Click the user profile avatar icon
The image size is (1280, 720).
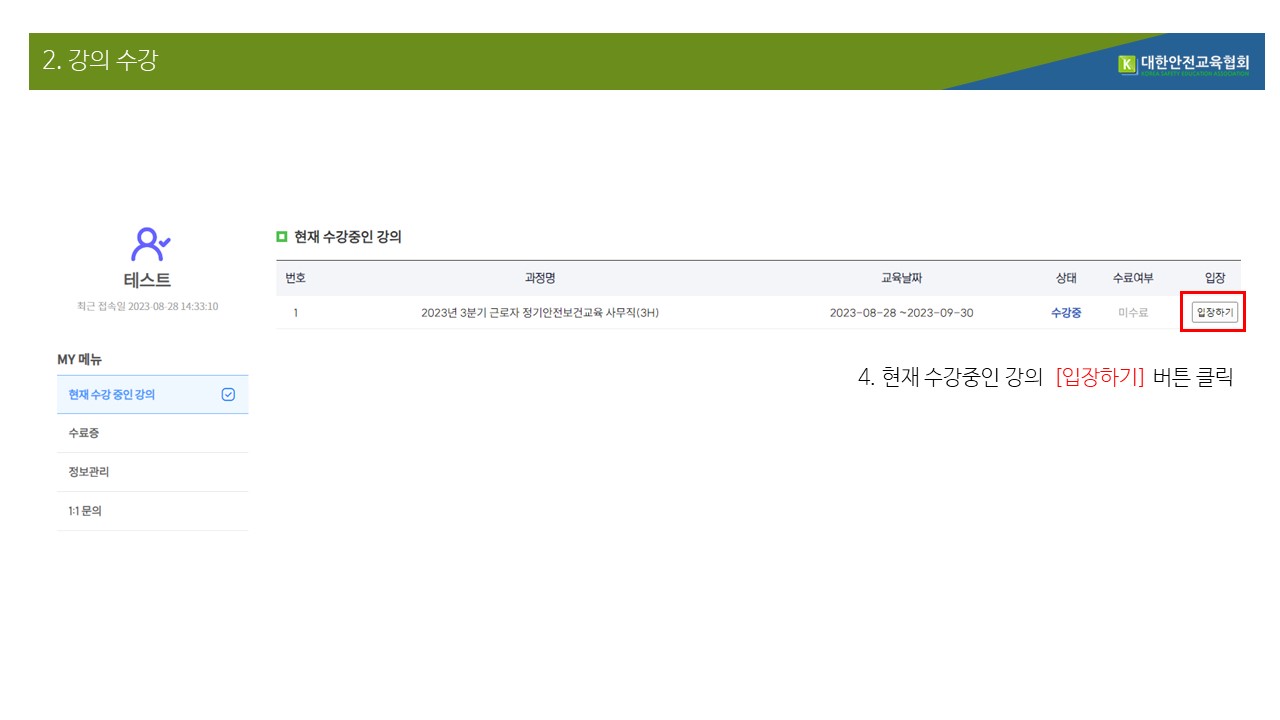(x=151, y=244)
